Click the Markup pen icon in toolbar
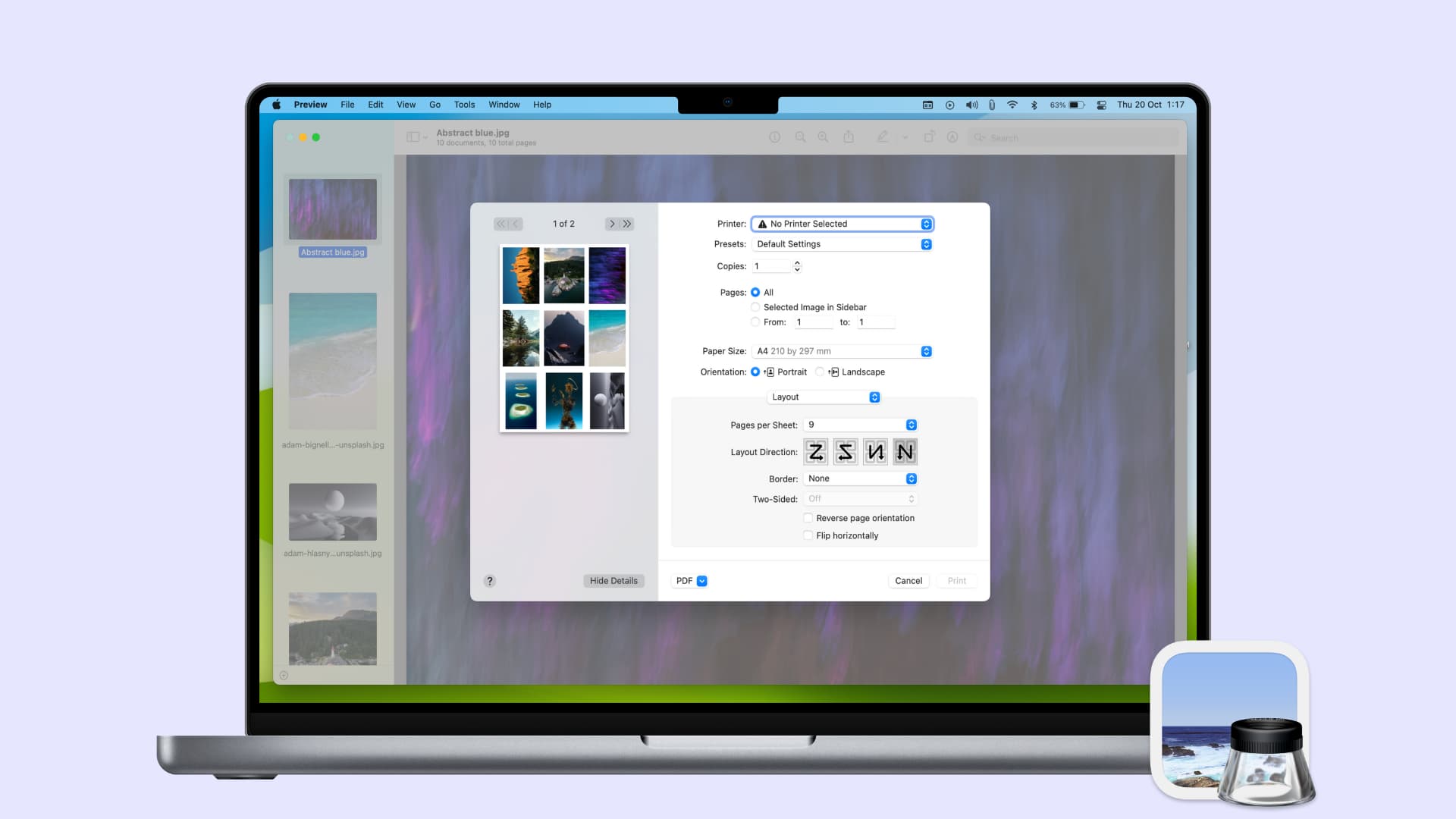Viewport: 1456px width, 819px height. [x=882, y=137]
